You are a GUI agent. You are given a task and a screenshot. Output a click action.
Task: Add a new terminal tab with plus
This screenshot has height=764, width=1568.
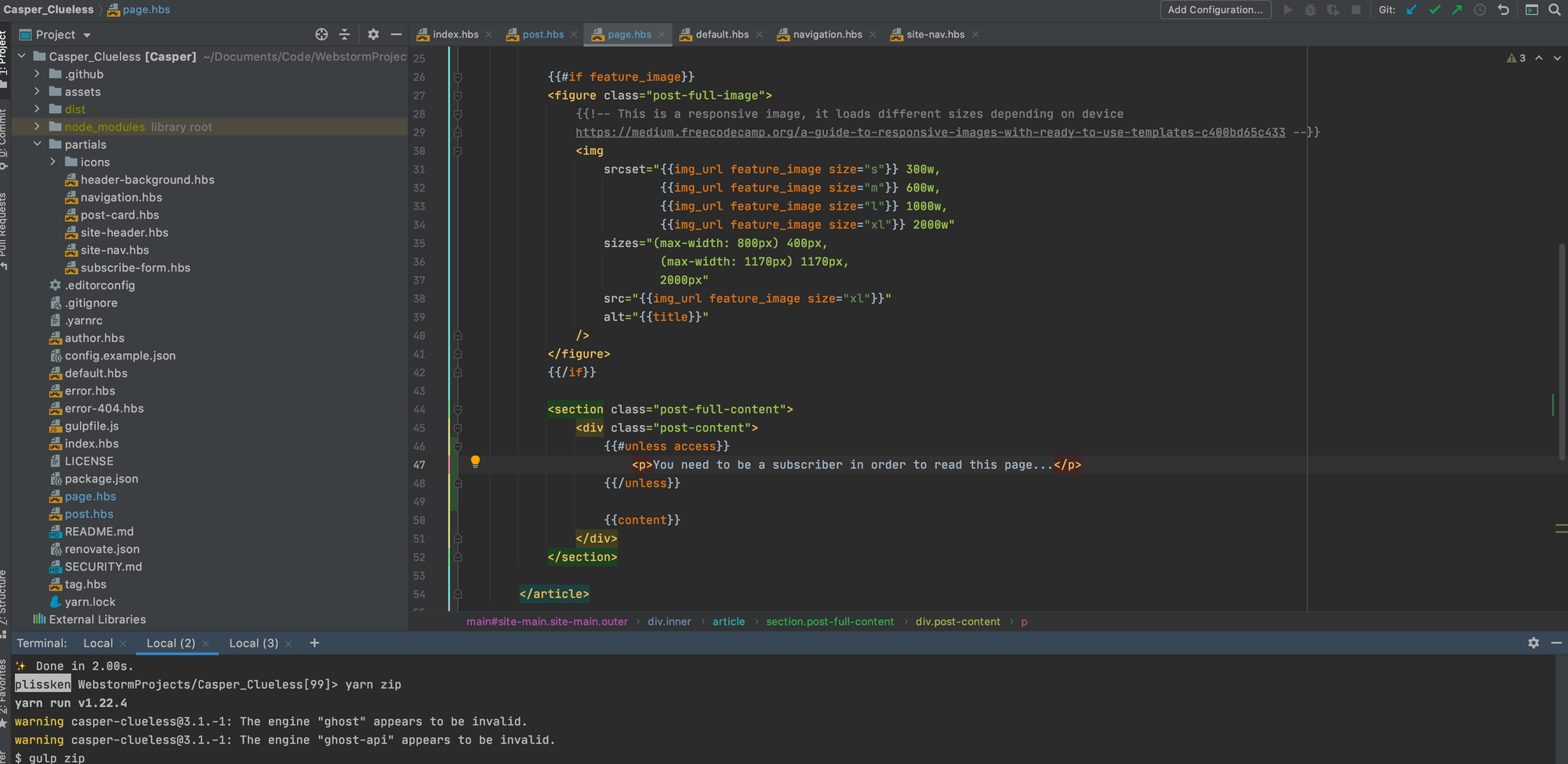(314, 643)
